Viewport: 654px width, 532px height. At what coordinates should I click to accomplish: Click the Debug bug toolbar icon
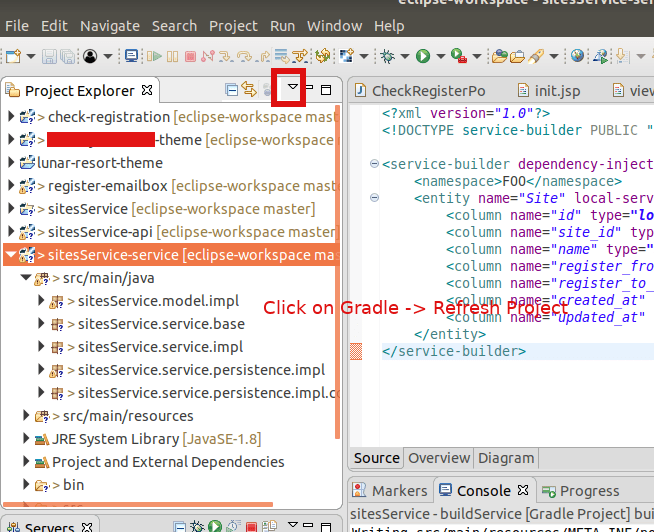pyautogui.click(x=388, y=56)
